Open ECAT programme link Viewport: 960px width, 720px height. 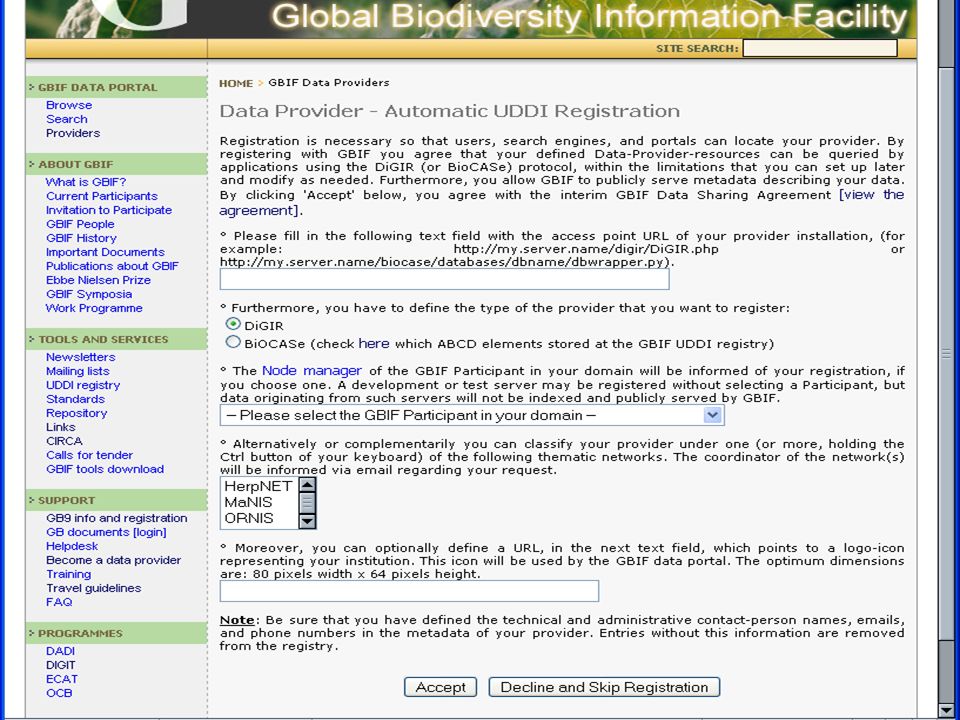point(62,680)
